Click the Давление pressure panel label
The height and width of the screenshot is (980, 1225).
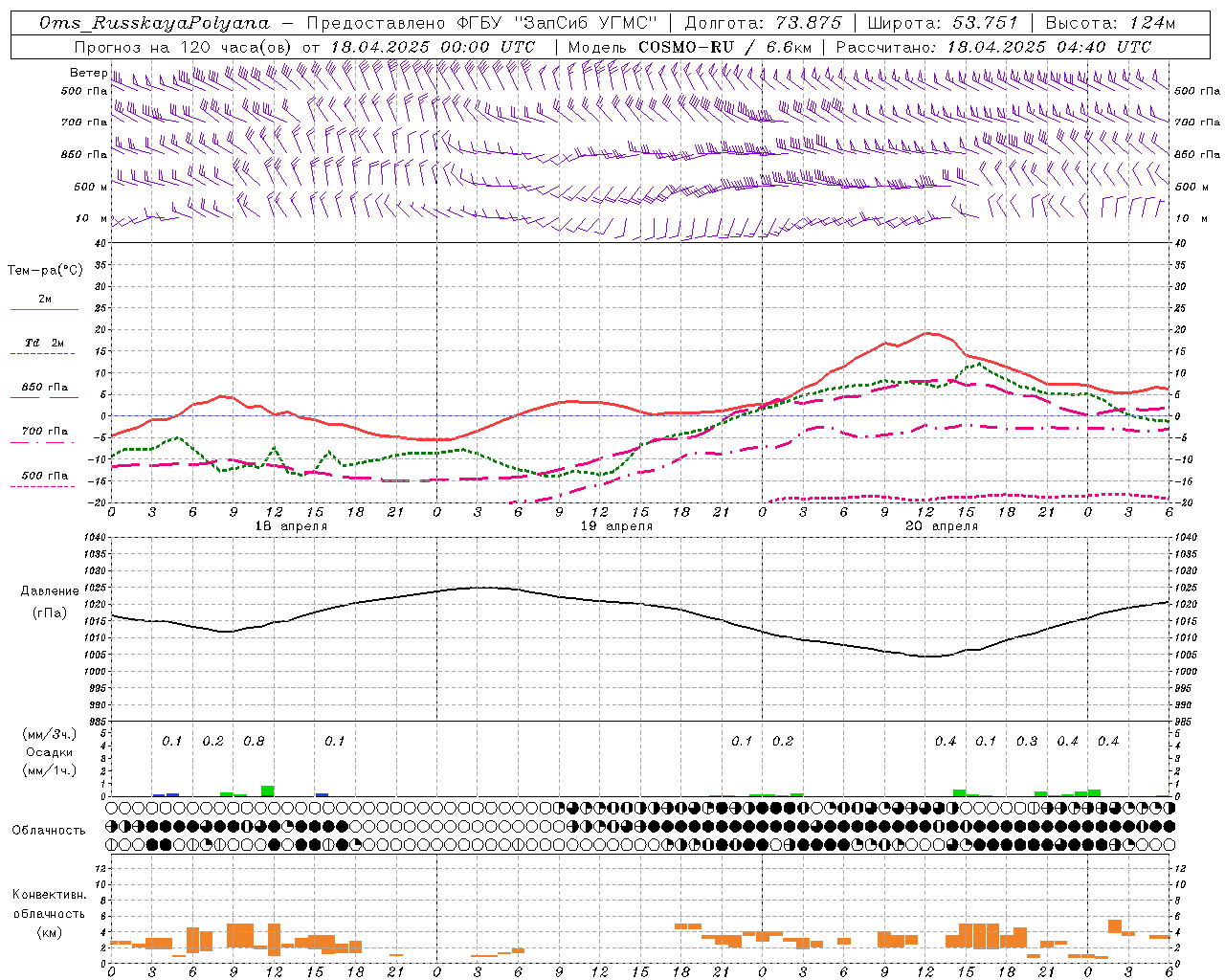tap(50, 591)
